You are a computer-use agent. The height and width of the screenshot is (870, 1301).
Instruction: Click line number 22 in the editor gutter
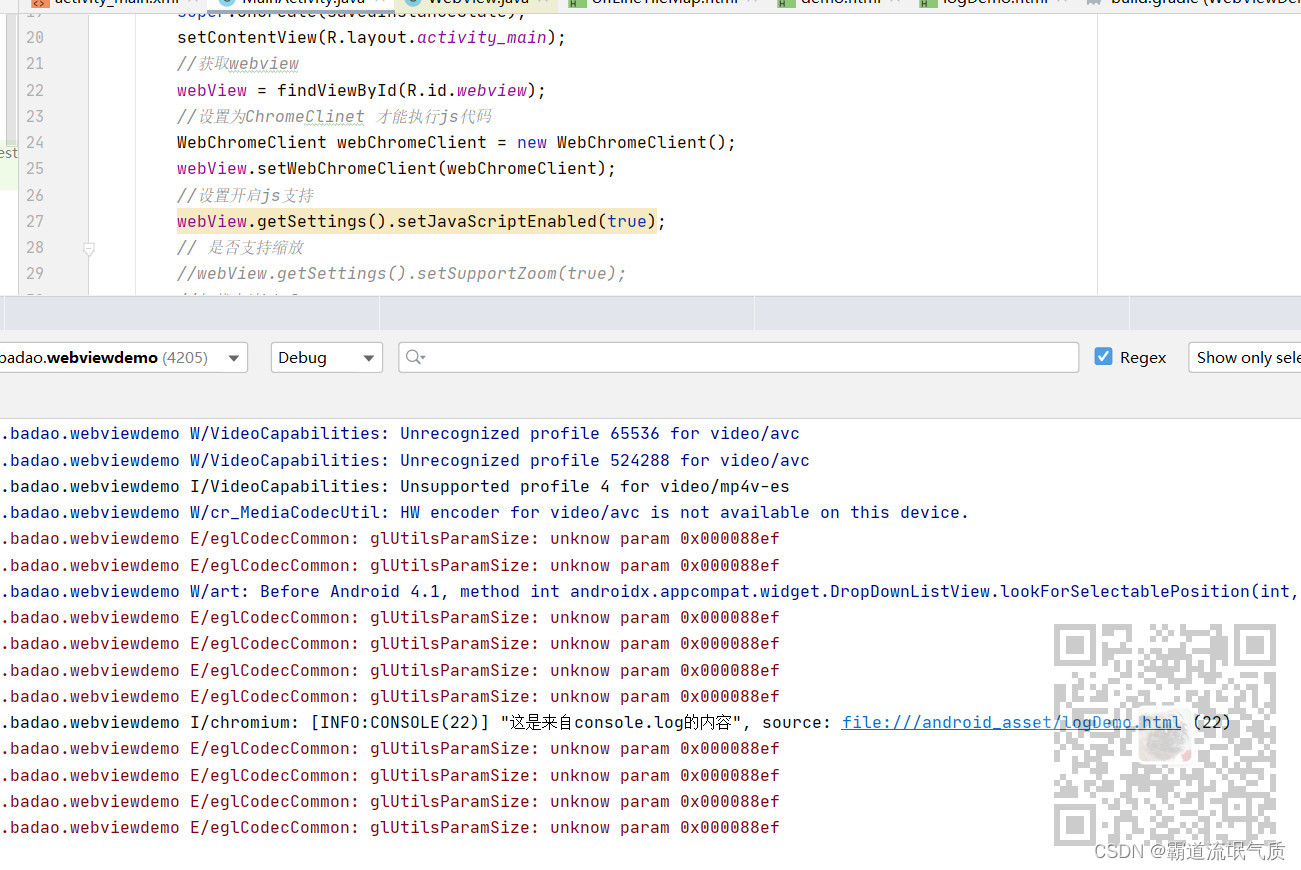point(34,90)
